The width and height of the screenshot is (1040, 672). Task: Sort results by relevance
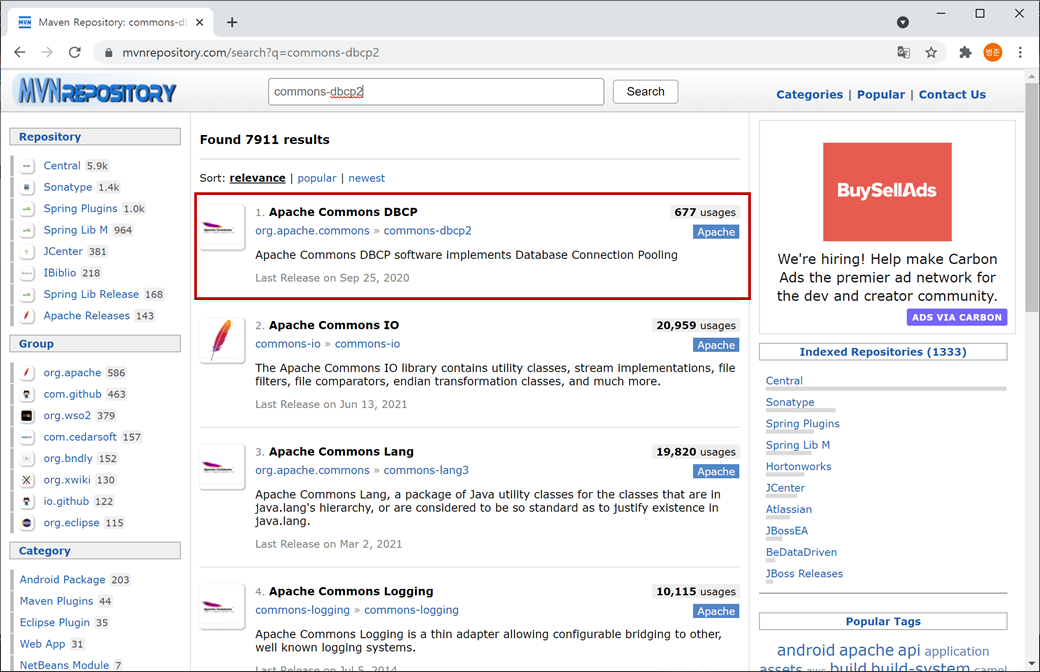coord(257,178)
